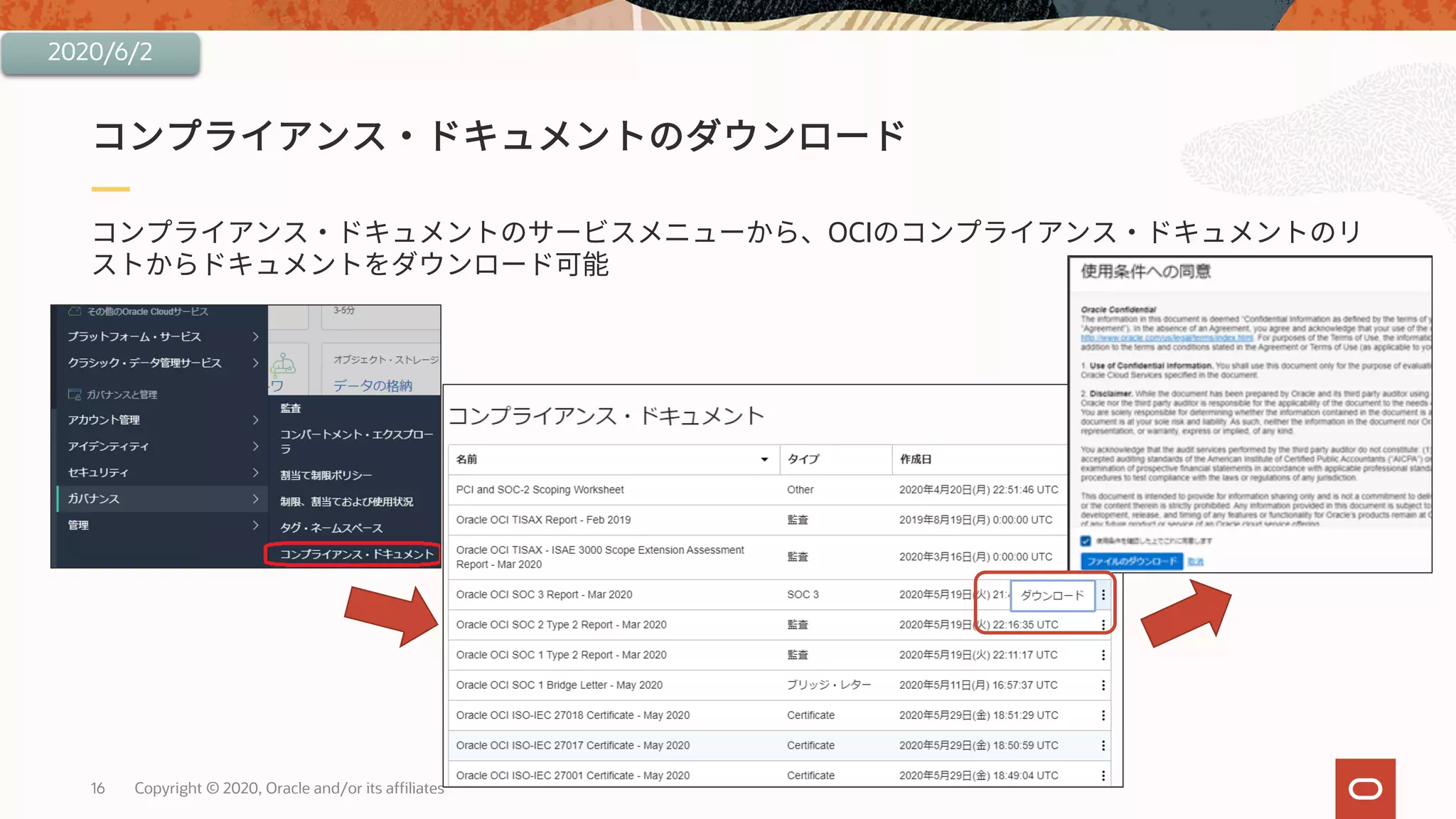Click the 2020/6/2 date badge
1456x819 pixels.
click(x=100, y=53)
